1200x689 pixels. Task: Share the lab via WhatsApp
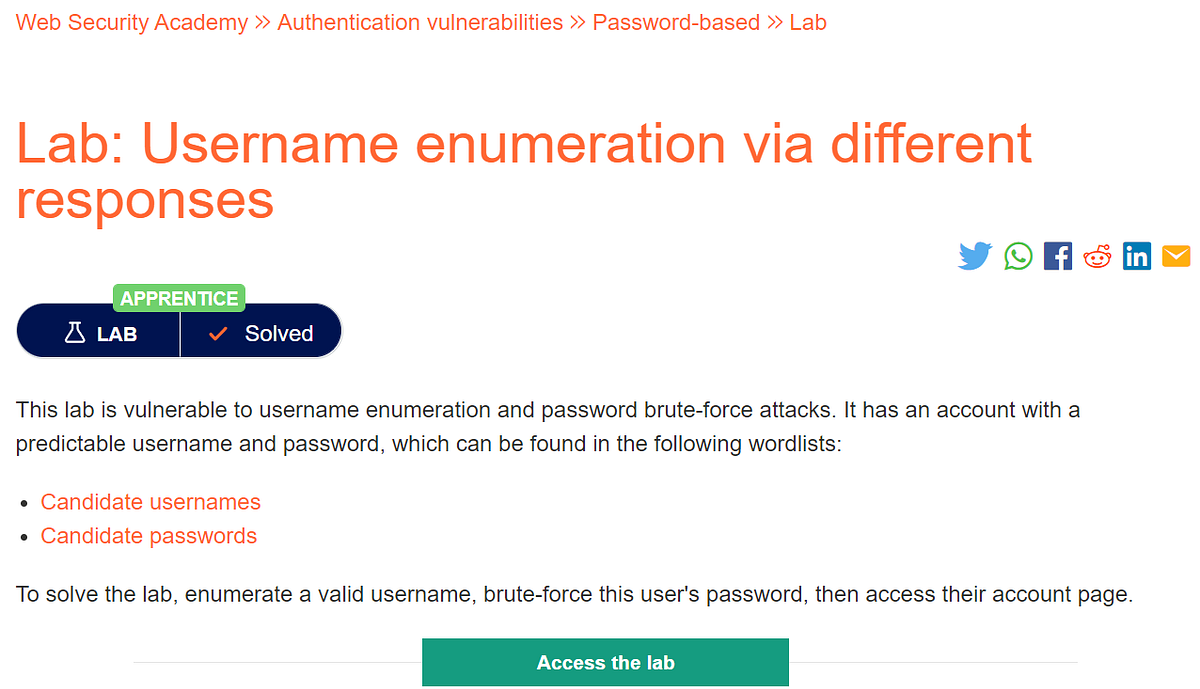point(1018,256)
